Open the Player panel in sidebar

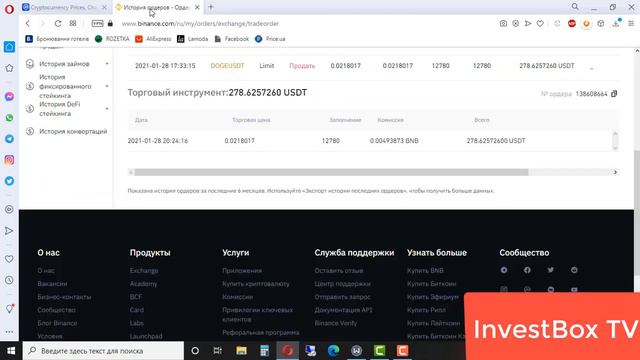coord(9,209)
